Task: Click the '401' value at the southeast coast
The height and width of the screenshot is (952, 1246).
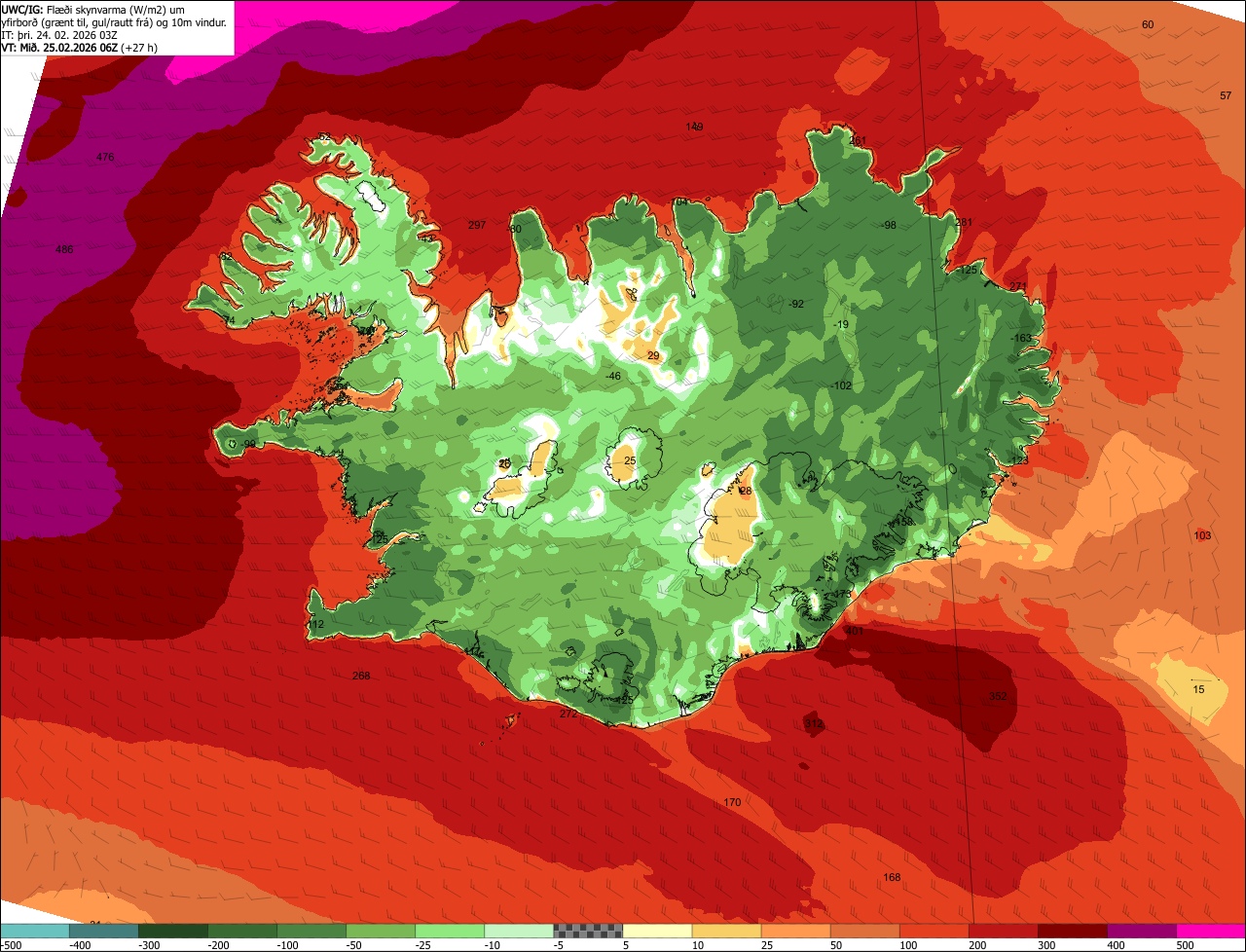Action: [855, 632]
